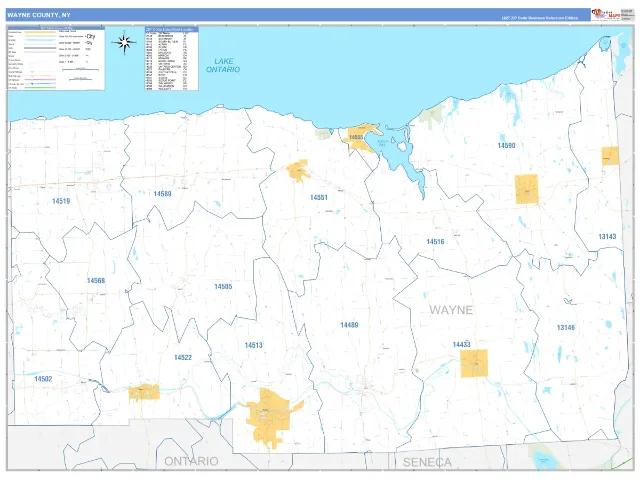
Task: Select ZIP code label 14590
Action: pyautogui.click(x=506, y=145)
